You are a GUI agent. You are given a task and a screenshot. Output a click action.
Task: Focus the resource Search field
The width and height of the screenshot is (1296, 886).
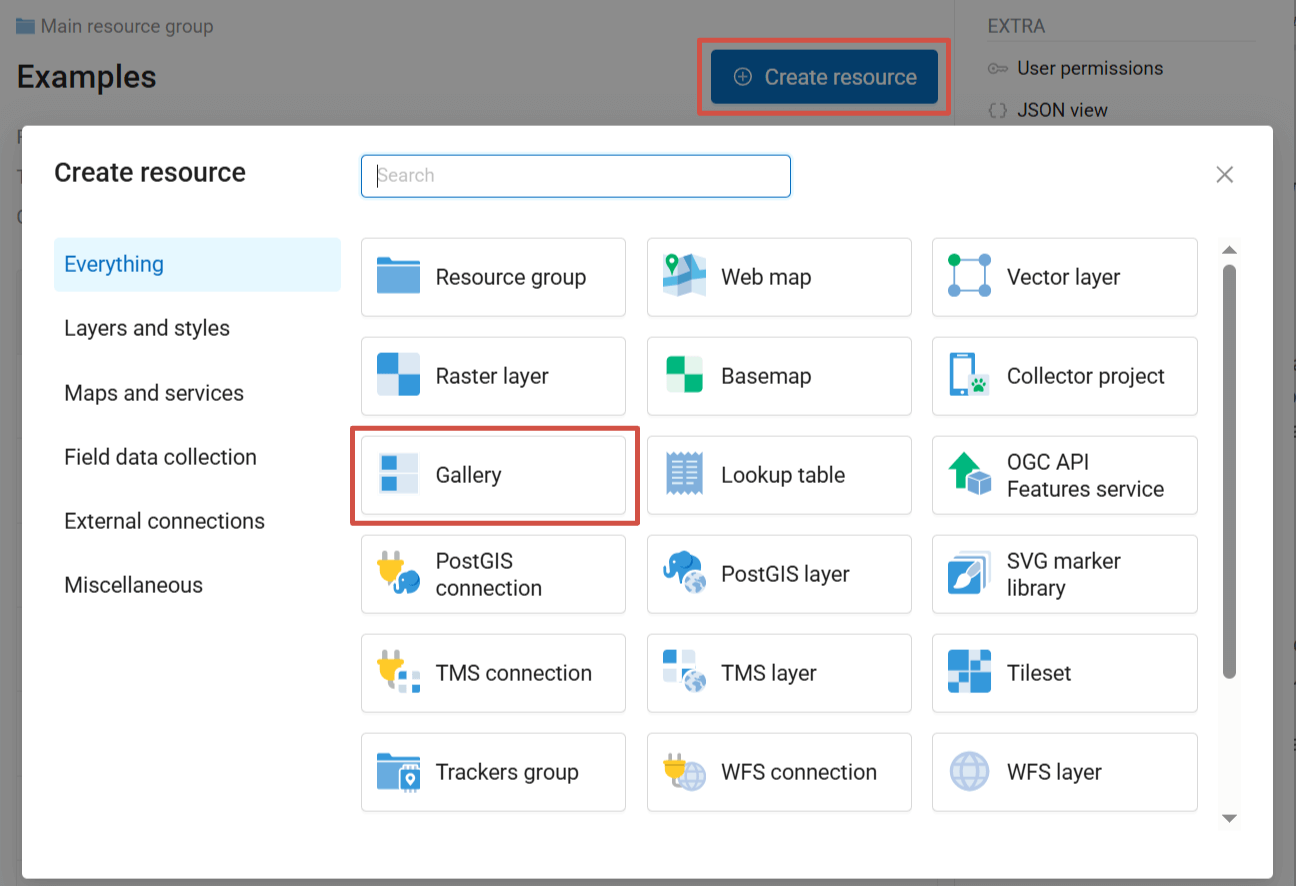coord(575,176)
